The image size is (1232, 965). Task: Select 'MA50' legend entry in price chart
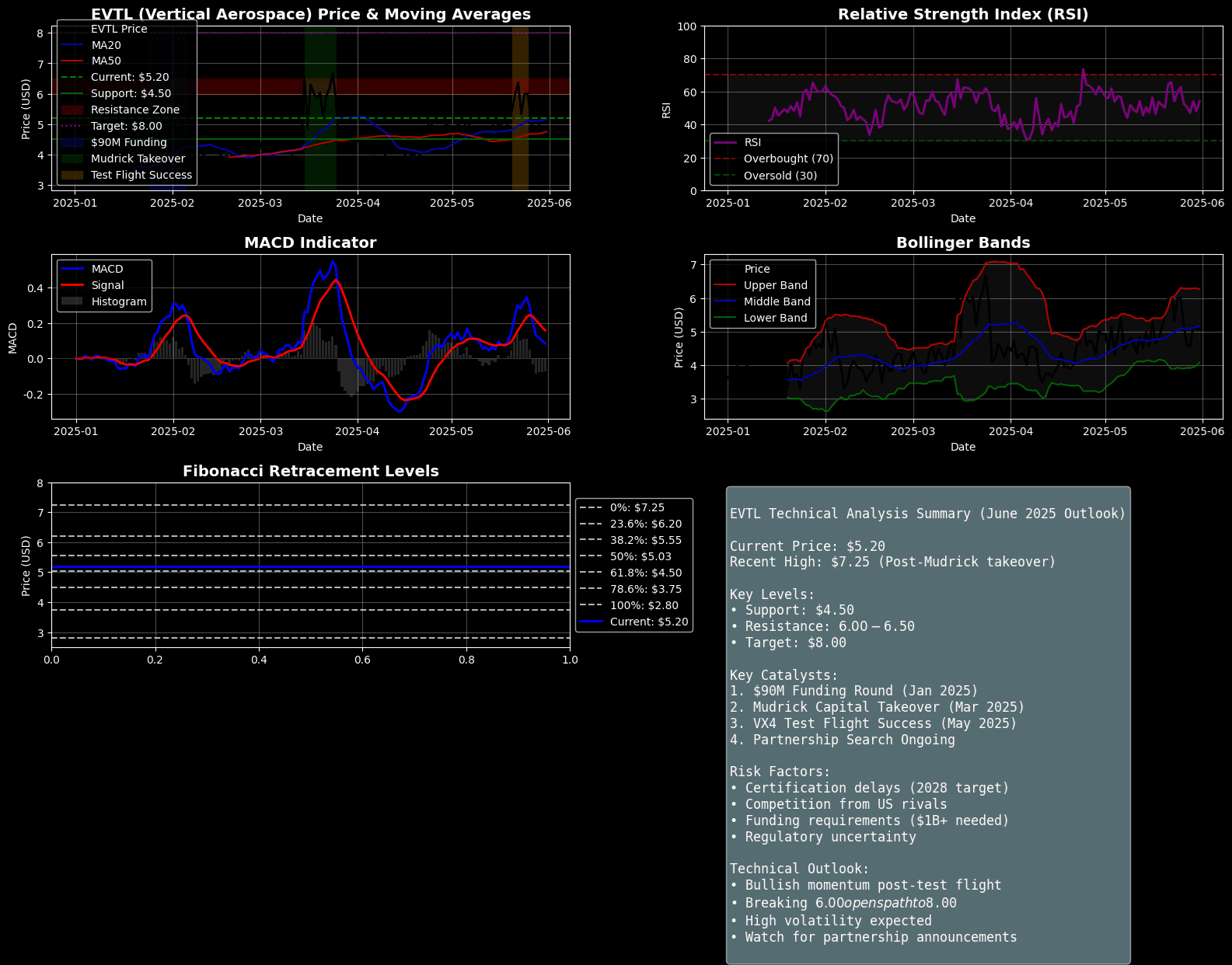tap(91, 61)
